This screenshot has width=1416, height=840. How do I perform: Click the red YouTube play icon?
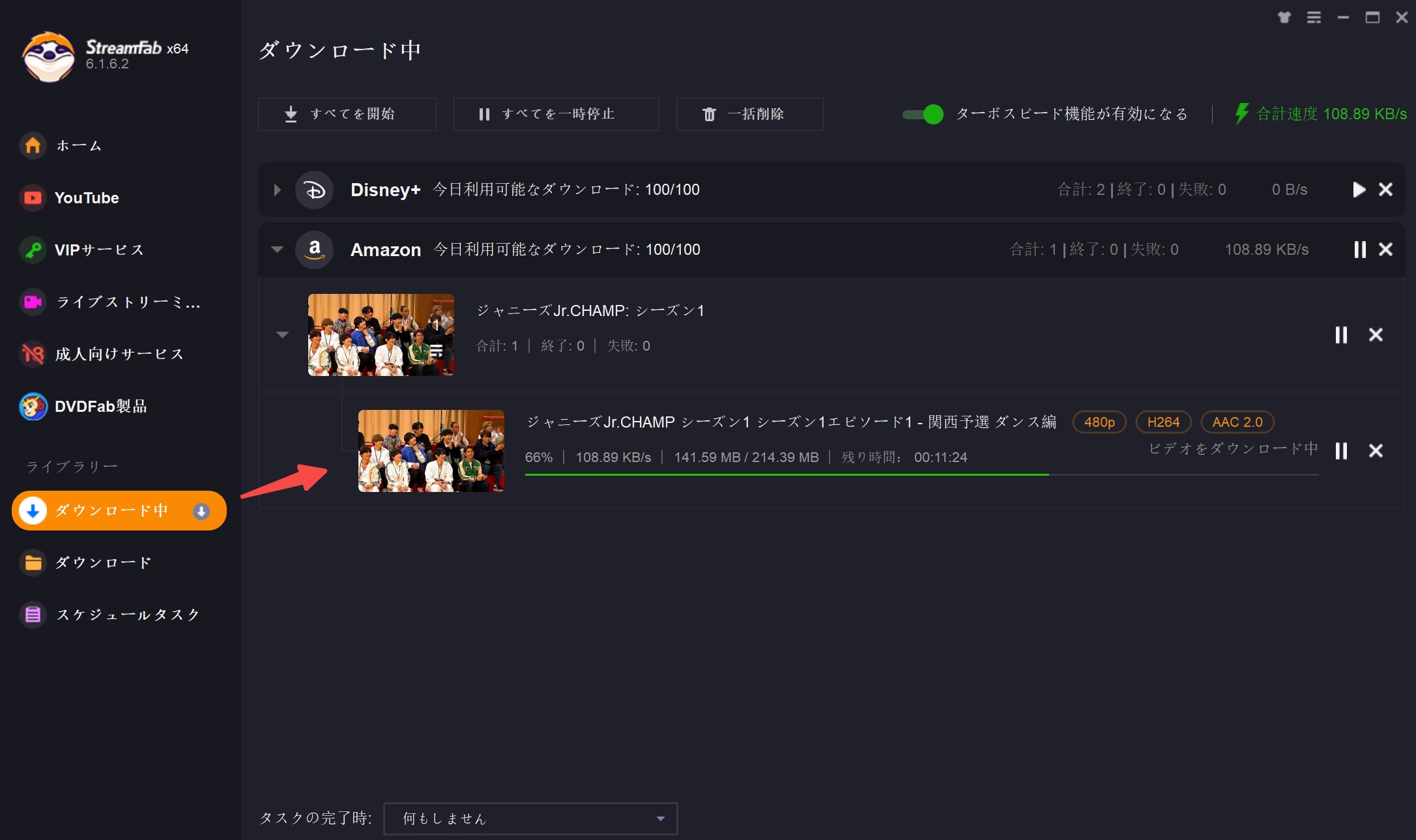[33, 197]
